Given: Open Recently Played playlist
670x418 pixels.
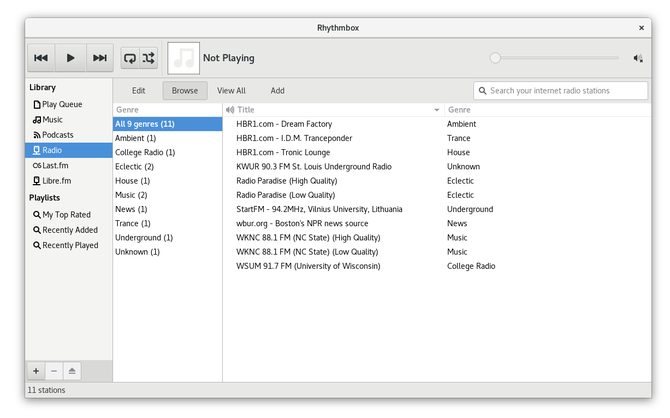Looking at the screenshot, I should [68, 245].
